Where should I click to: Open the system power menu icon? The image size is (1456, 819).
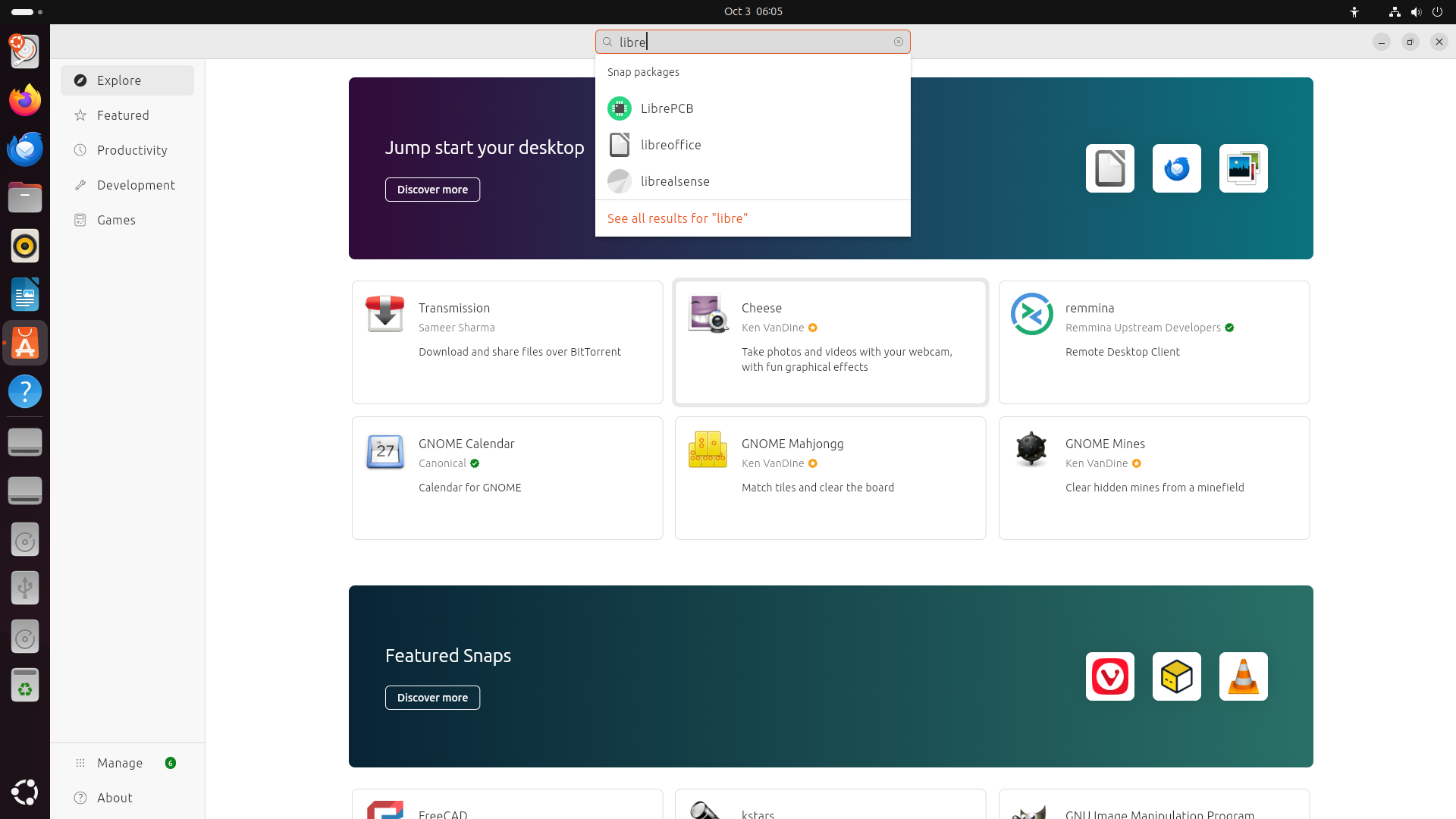[x=1437, y=11]
